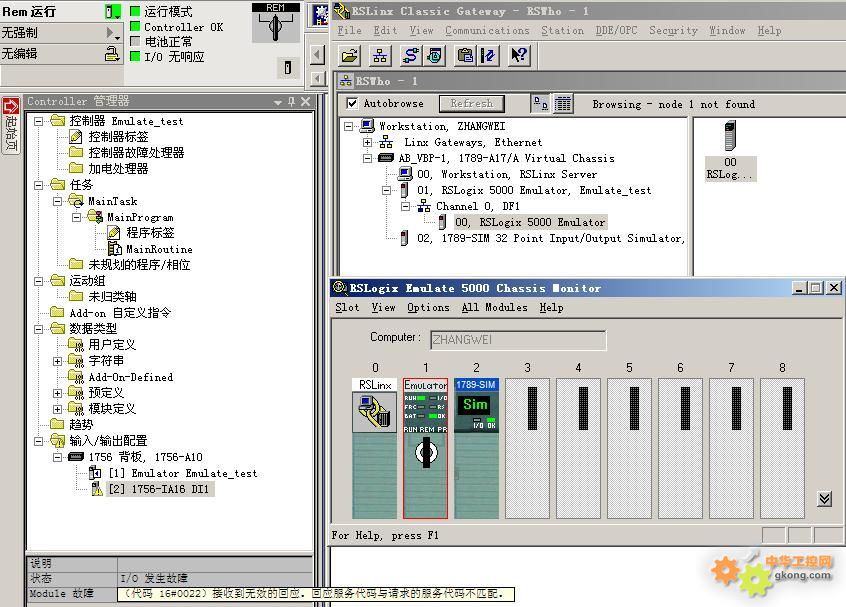
Task: Select 02, 1789-SIM 32 Point Simulator in RSWho
Action: (550, 238)
